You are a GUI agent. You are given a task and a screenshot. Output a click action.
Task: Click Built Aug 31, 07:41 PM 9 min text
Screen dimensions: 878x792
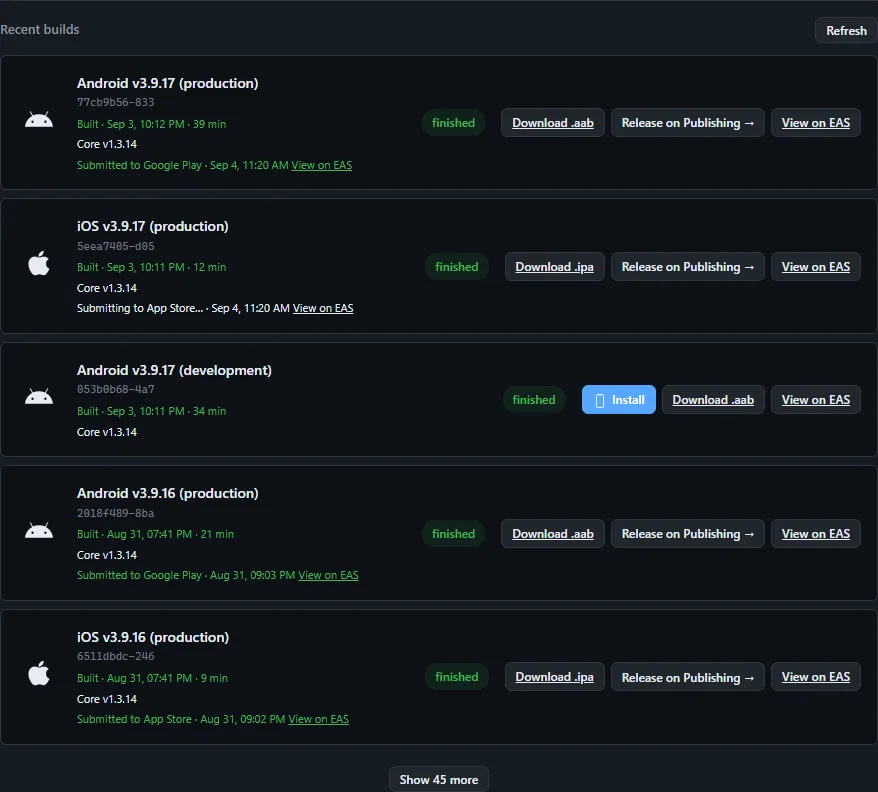click(x=152, y=678)
